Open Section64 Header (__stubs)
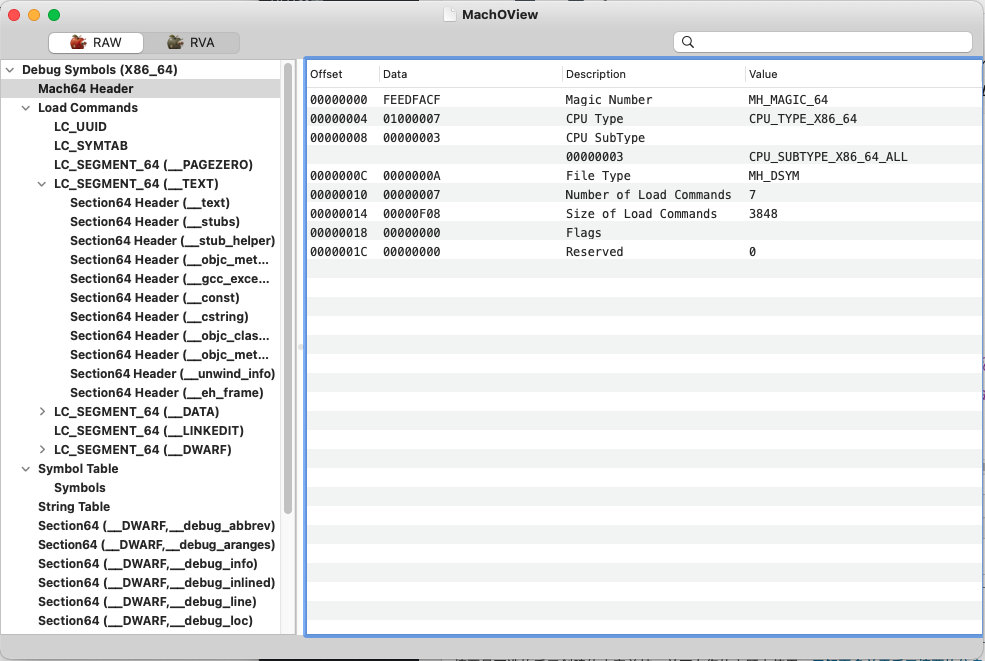Viewport: 985px width, 661px height. [155, 222]
